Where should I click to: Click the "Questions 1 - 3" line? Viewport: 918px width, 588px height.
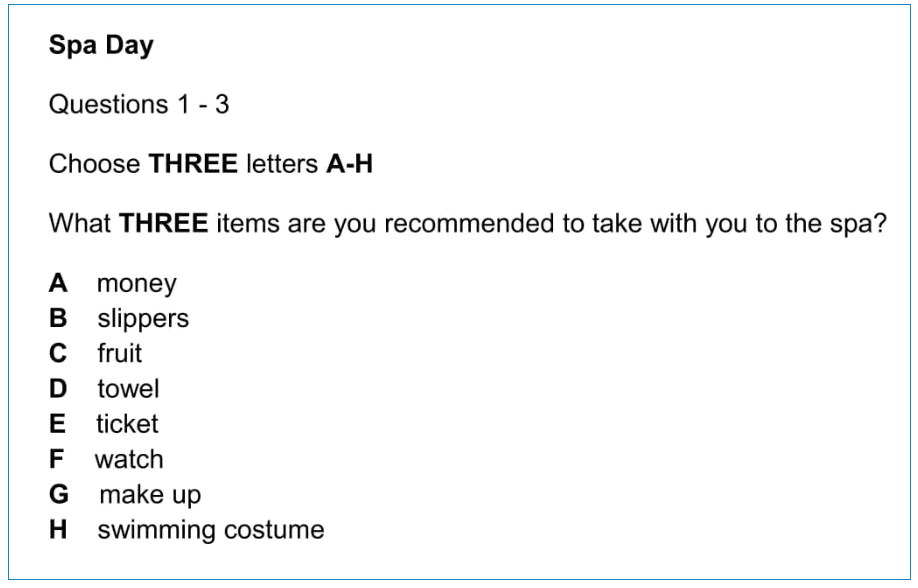click(139, 105)
